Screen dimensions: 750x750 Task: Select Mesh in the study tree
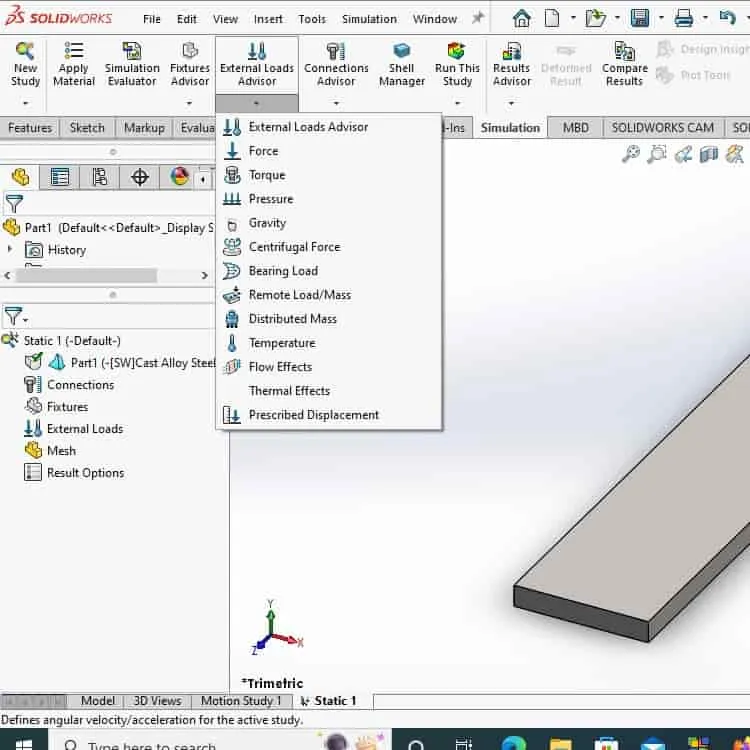(61, 451)
